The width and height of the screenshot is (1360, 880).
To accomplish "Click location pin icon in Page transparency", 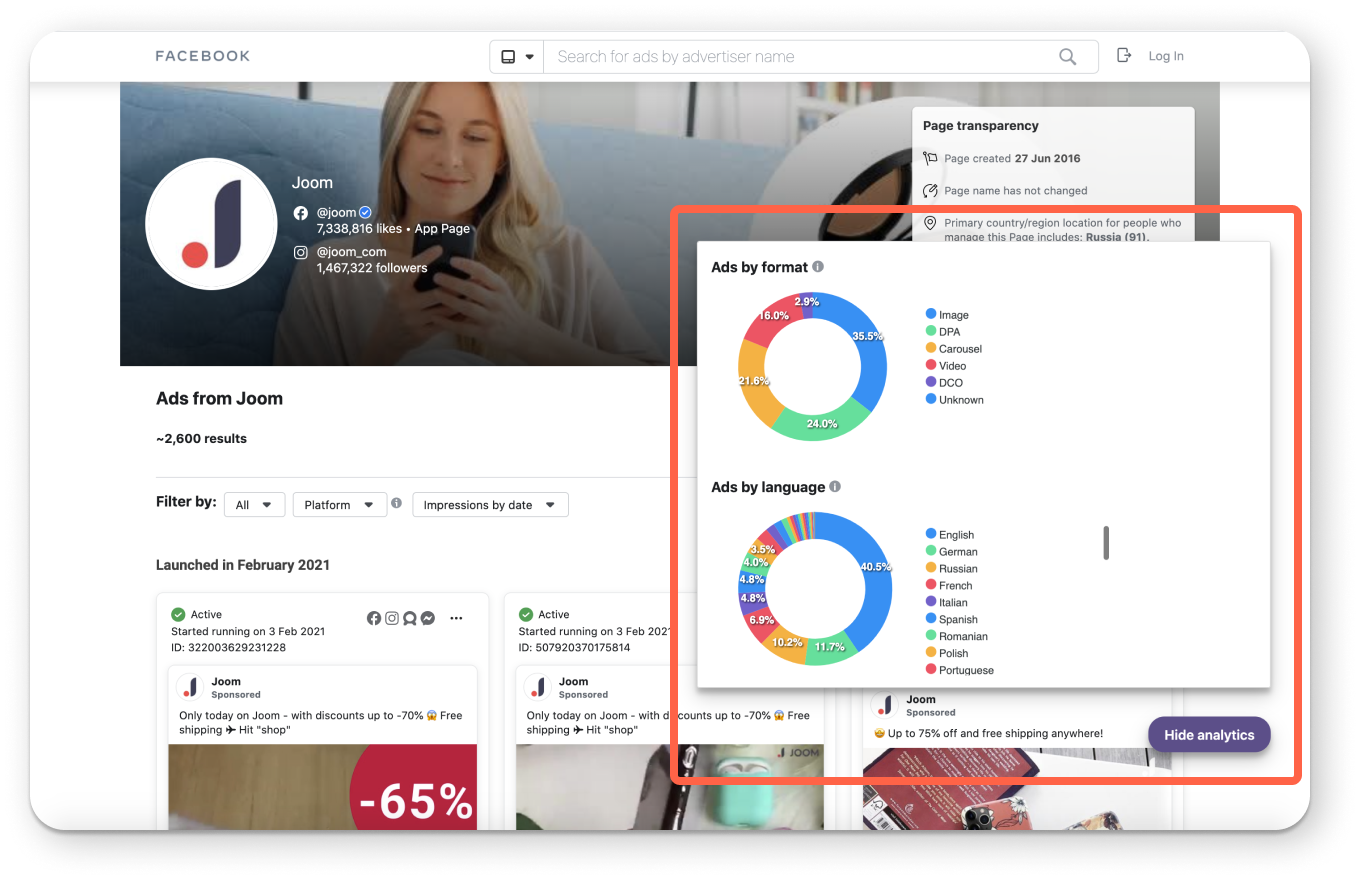I will tap(930, 223).
